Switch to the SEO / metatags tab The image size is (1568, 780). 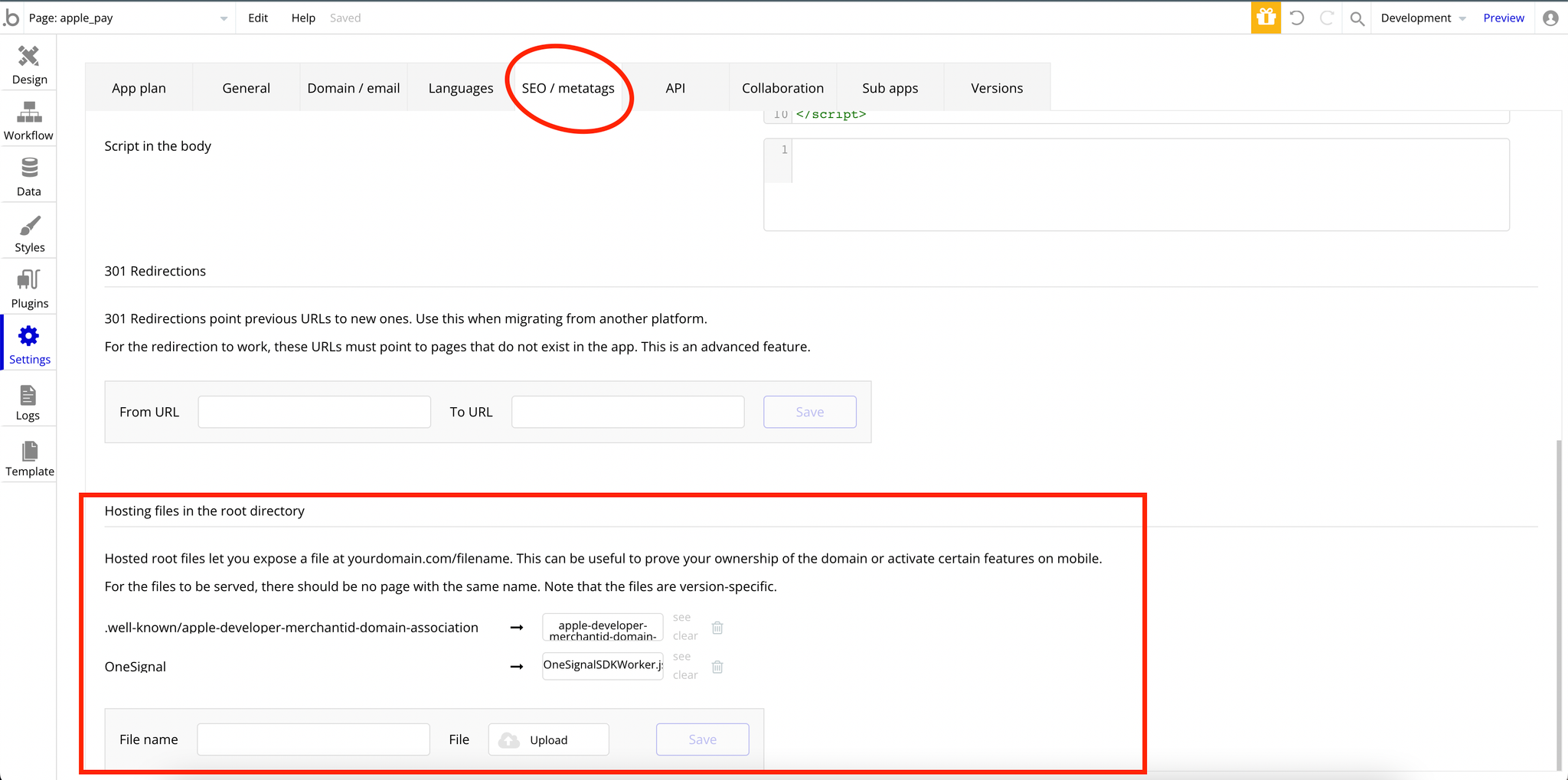pyautogui.click(x=568, y=87)
